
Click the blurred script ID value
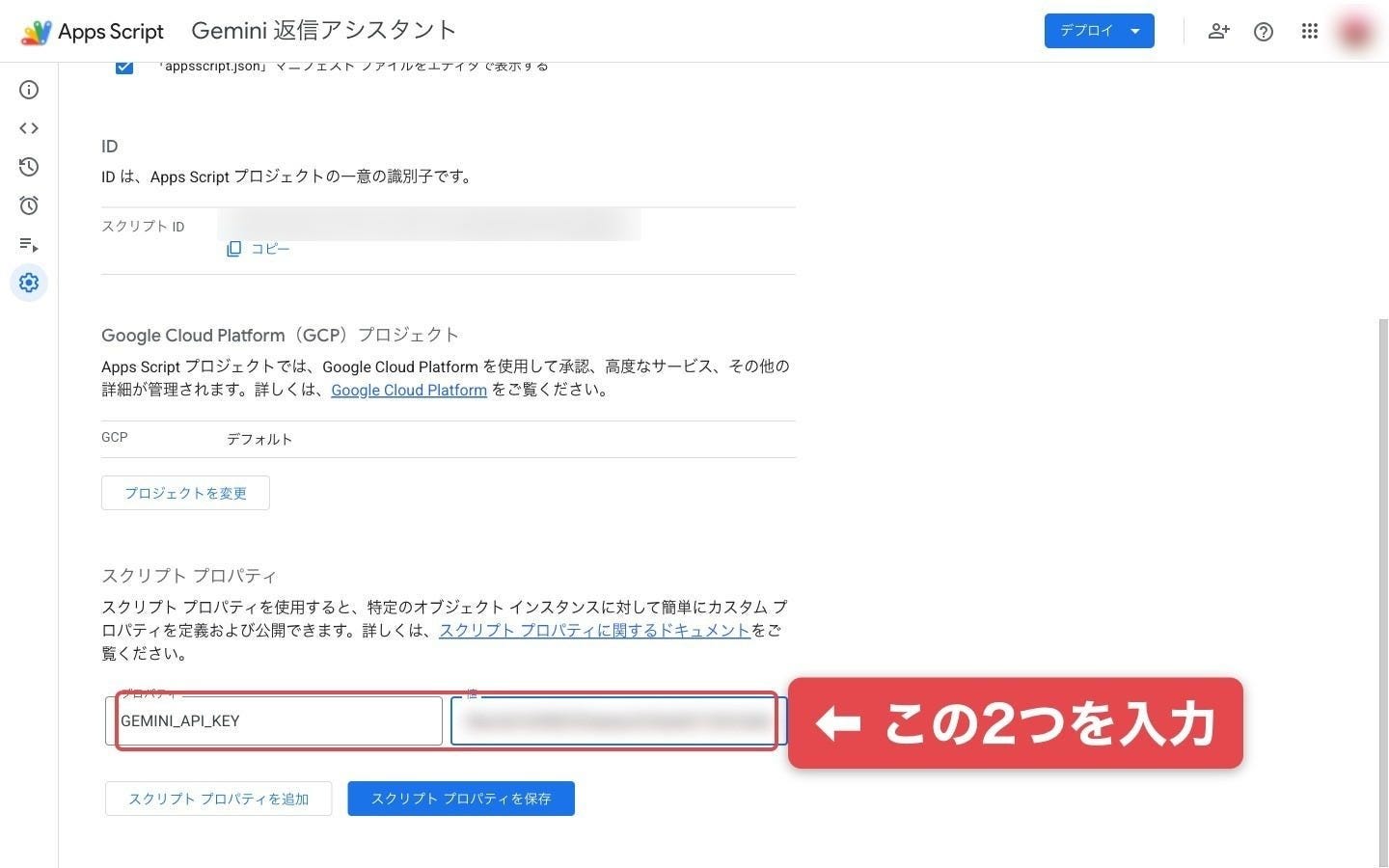tap(429, 224)
